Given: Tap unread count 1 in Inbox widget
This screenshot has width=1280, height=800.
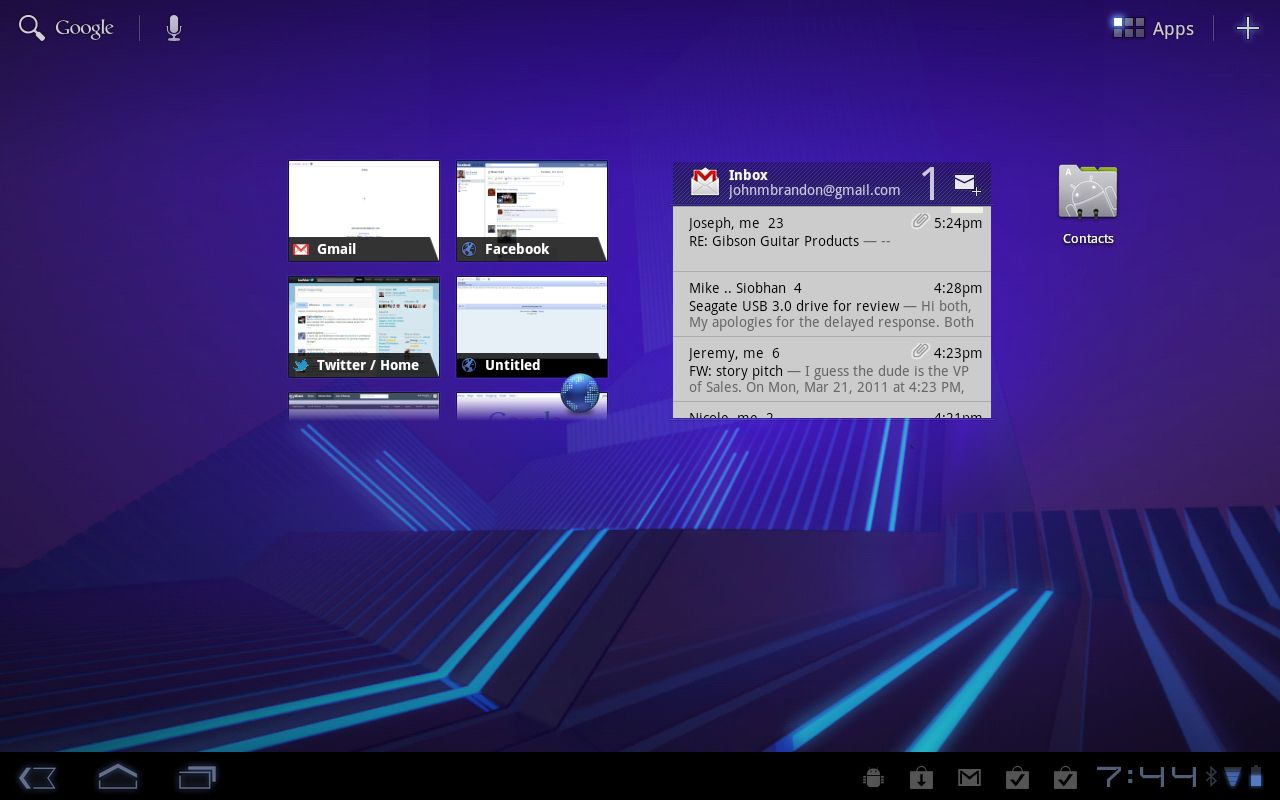Looking at the screenshot, I should point(930,184).
